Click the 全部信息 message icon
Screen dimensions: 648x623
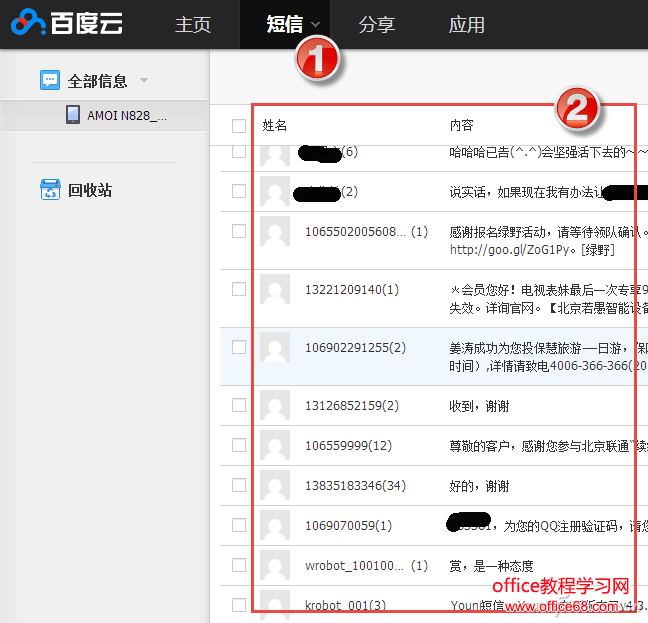point(50,80)
